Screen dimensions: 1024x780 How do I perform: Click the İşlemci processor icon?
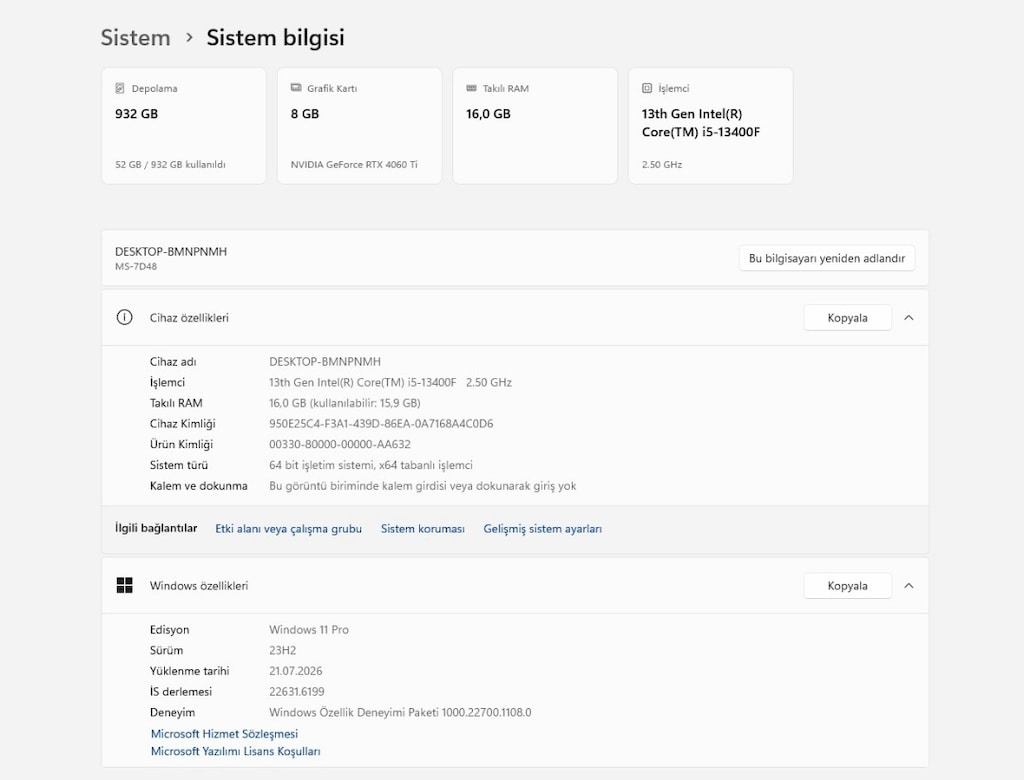click(x=647, y=88)
